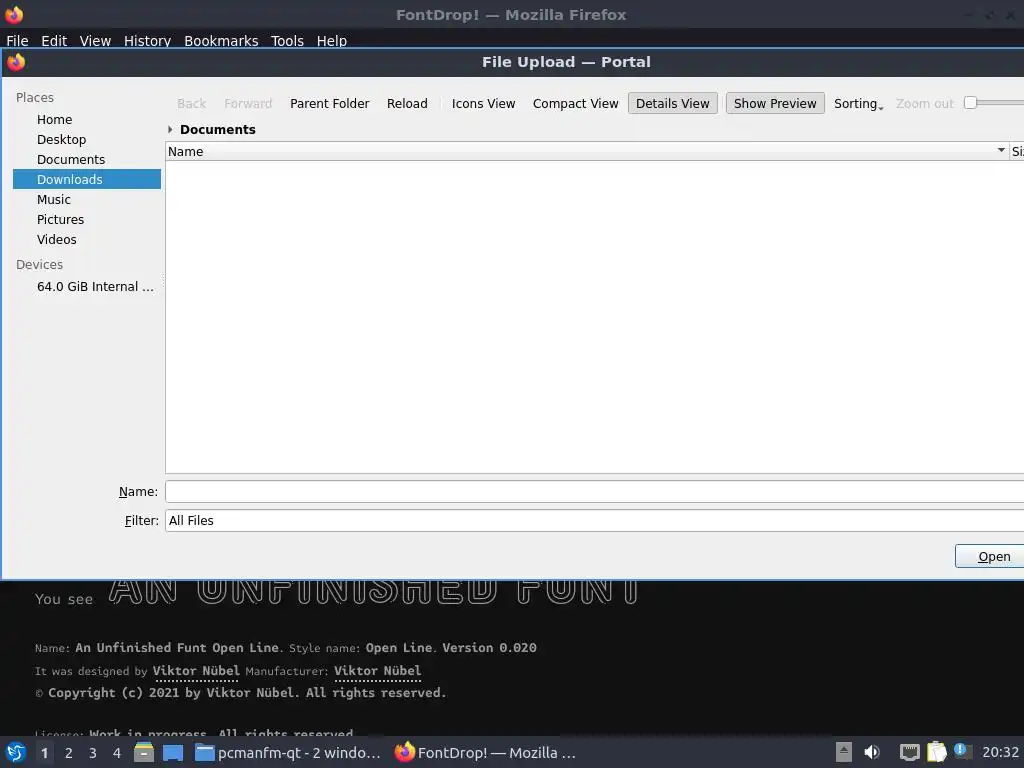Image resolution: width=1024 pixels, height=768 pixels.
Task: Click the Name input field
Action: click(x=594, y=491)
